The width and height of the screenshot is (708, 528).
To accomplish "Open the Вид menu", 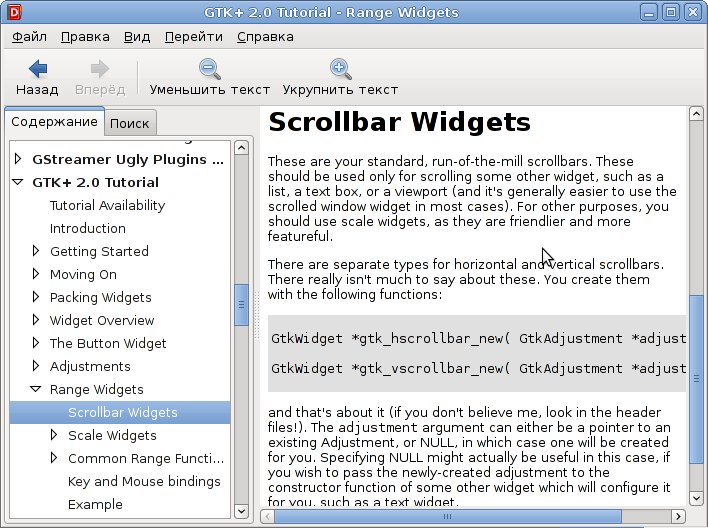I will coord(137,37).
